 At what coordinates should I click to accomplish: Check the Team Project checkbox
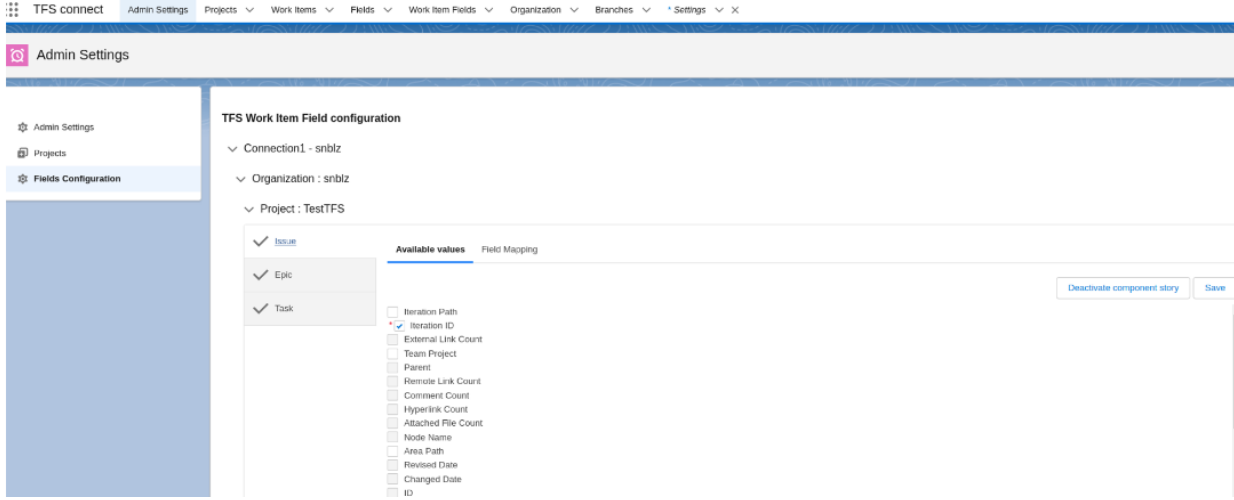(x=392, y=354)
